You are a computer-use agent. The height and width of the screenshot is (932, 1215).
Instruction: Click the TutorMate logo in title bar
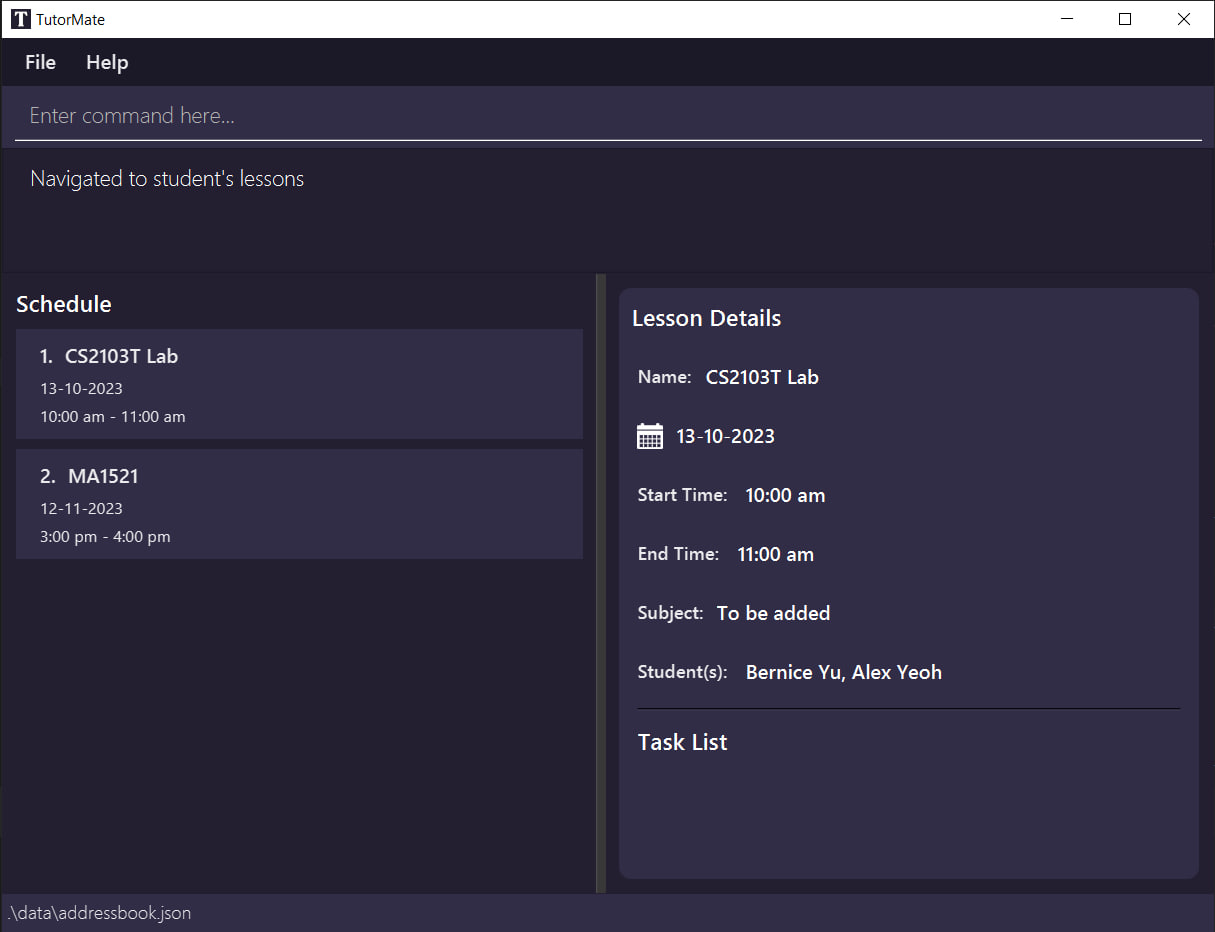(20, 19)
